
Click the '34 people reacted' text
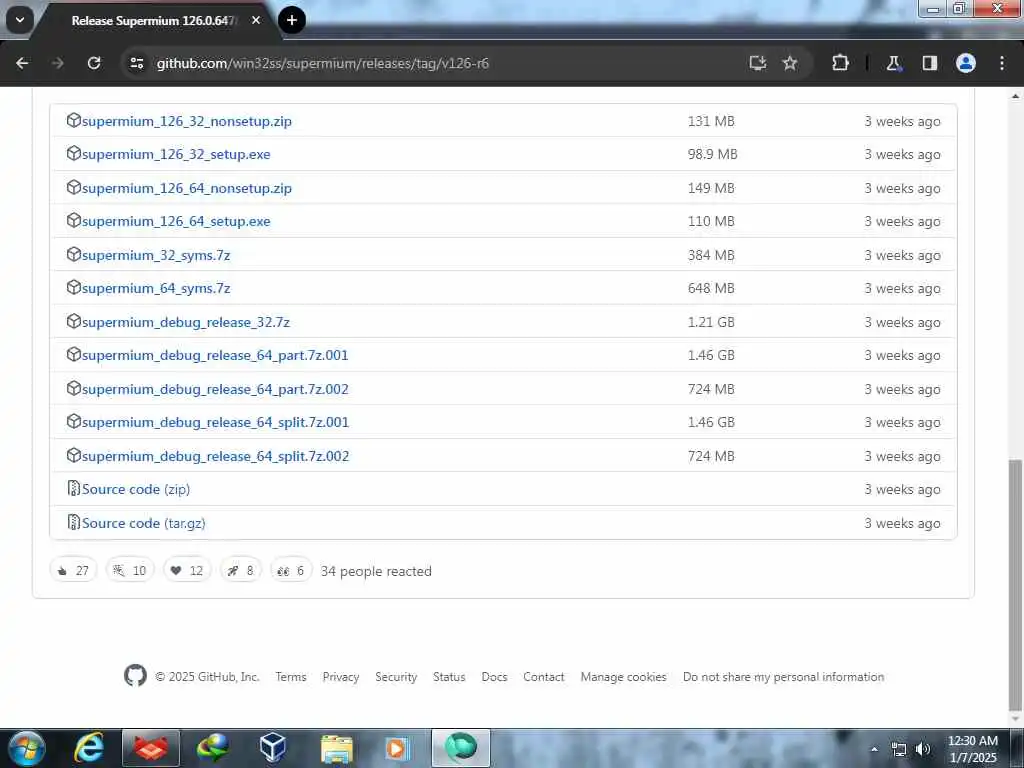pos(376,571)
